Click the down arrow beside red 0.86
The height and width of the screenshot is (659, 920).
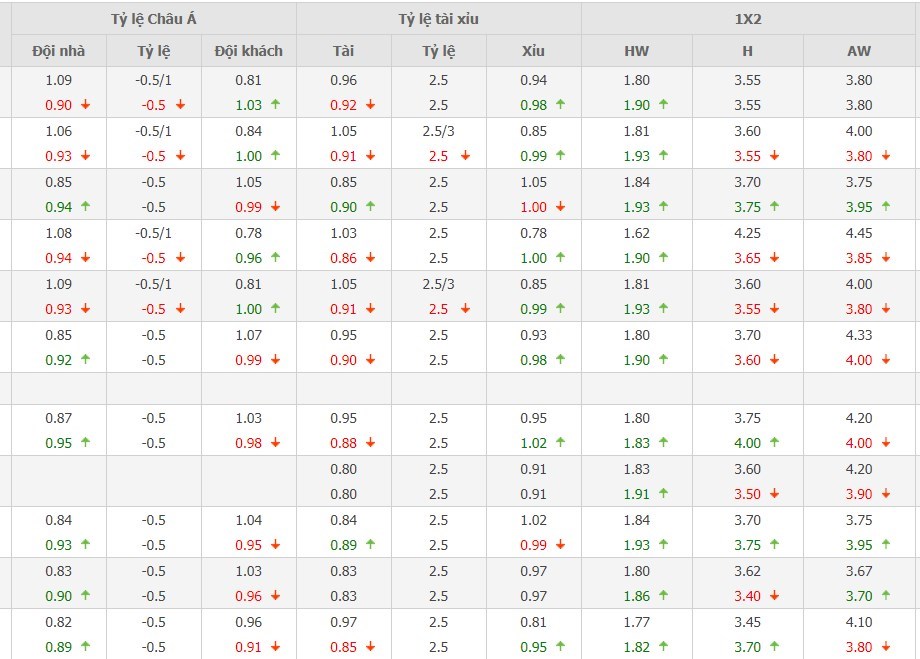coord(370,258)
